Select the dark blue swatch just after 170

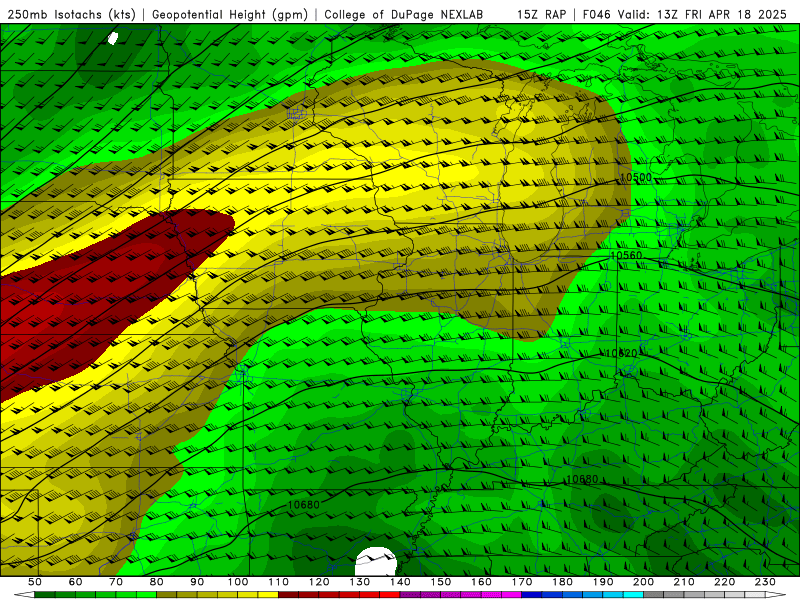coord(532,595)
